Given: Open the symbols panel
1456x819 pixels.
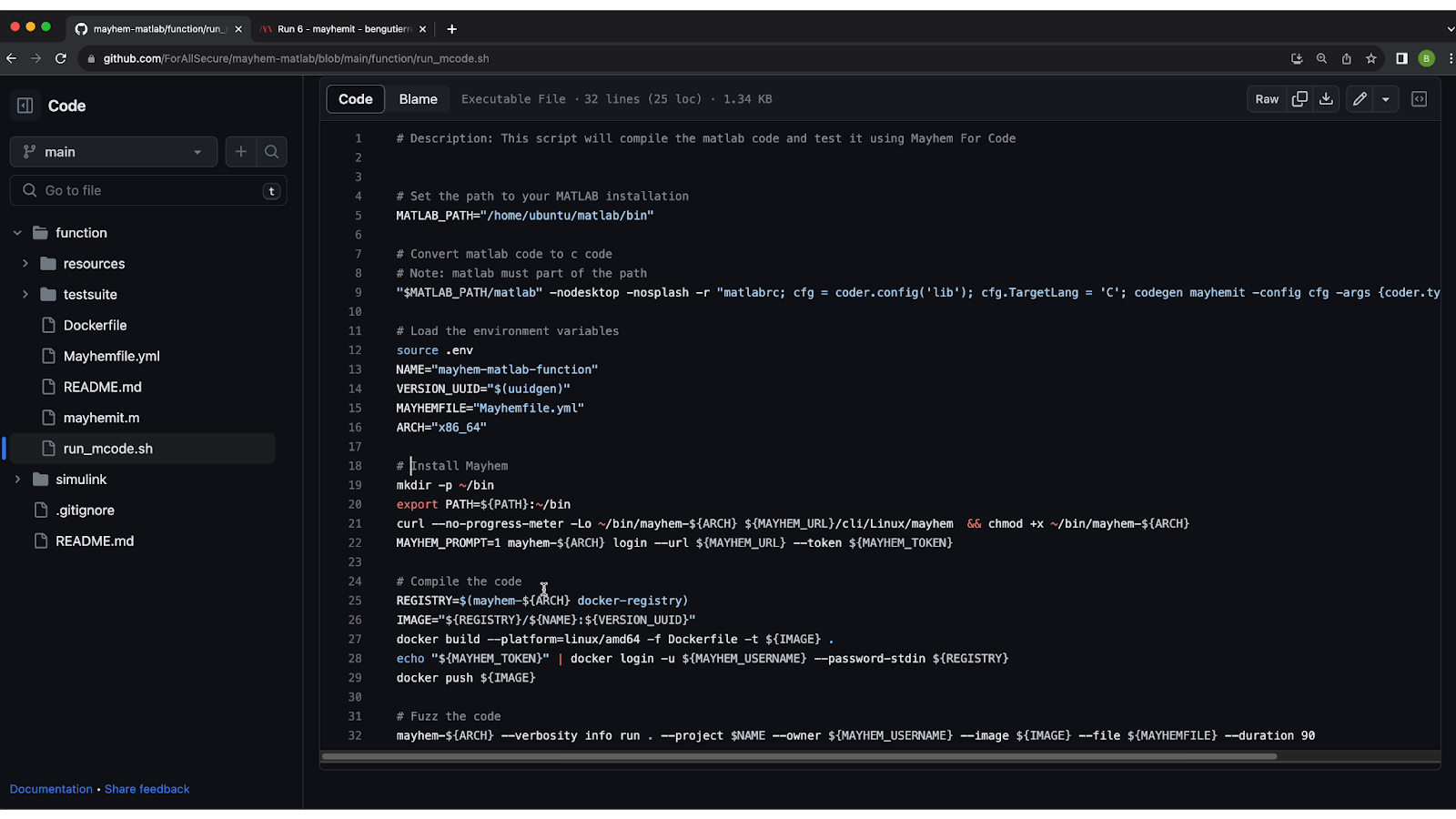Looking at the screenshot, I should pos(1419,99).
